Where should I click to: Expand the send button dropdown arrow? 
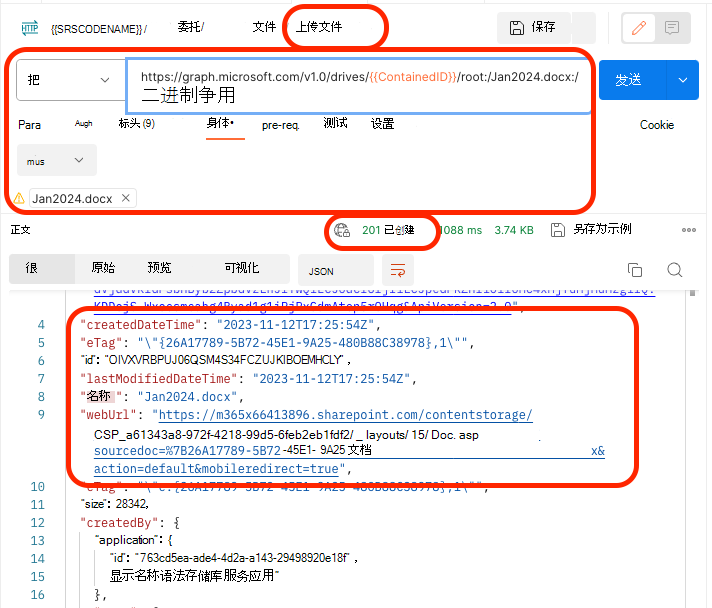[682, 80]
